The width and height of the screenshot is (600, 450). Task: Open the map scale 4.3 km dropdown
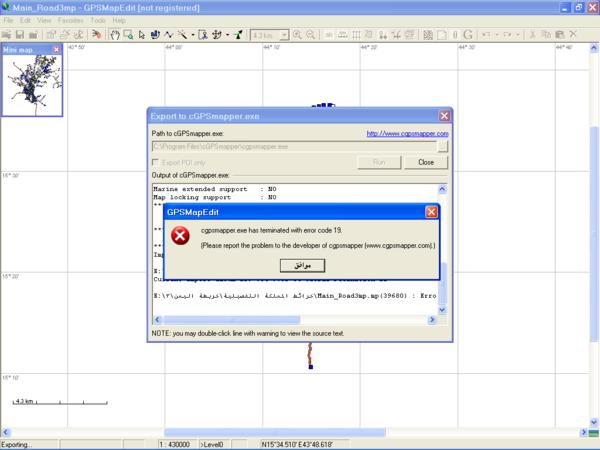[x=284, y=35]
